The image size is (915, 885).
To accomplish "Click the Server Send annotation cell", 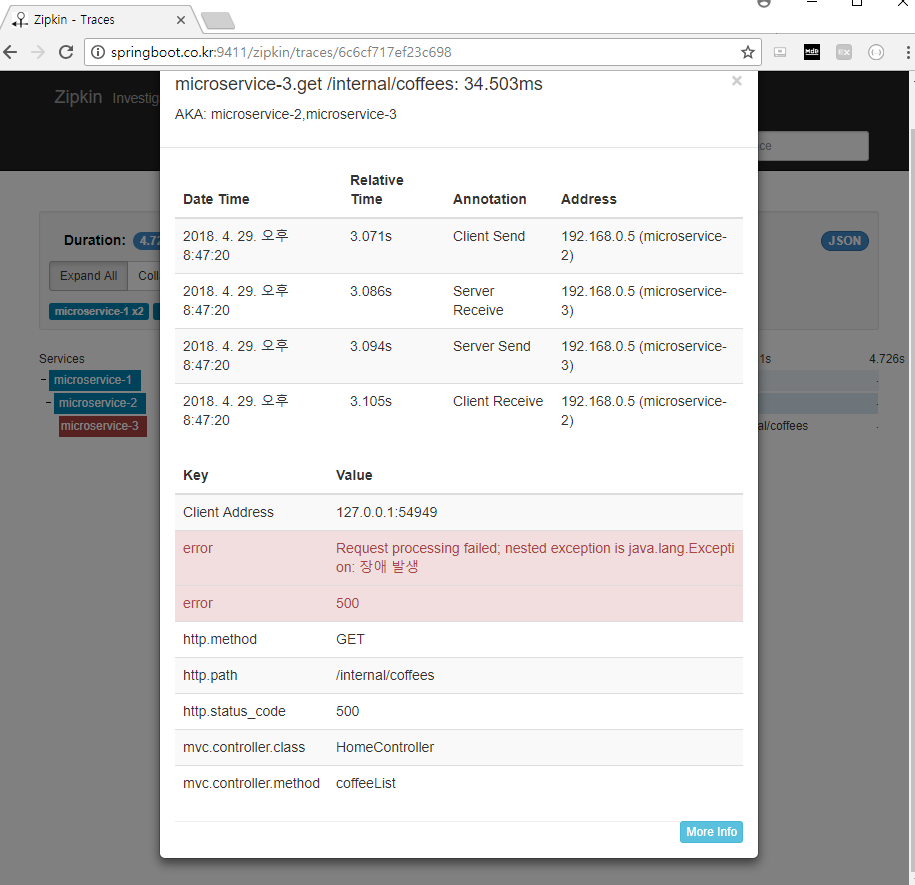I will point(492,347).
